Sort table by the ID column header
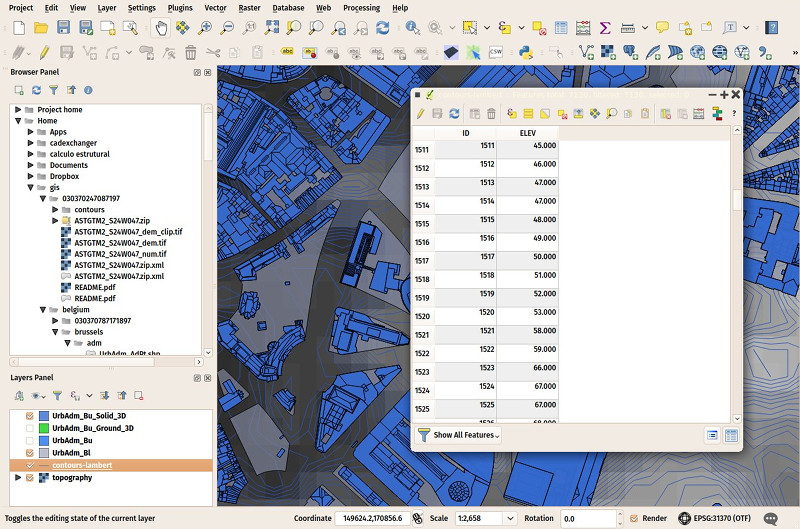The image size is (800, 529). pyautogui.click(x=465, y=133)
